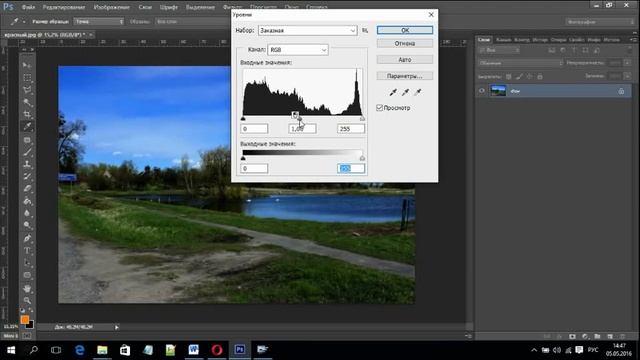Click the input black point slider
Screen dimensions: 640x360
[243, 118]
